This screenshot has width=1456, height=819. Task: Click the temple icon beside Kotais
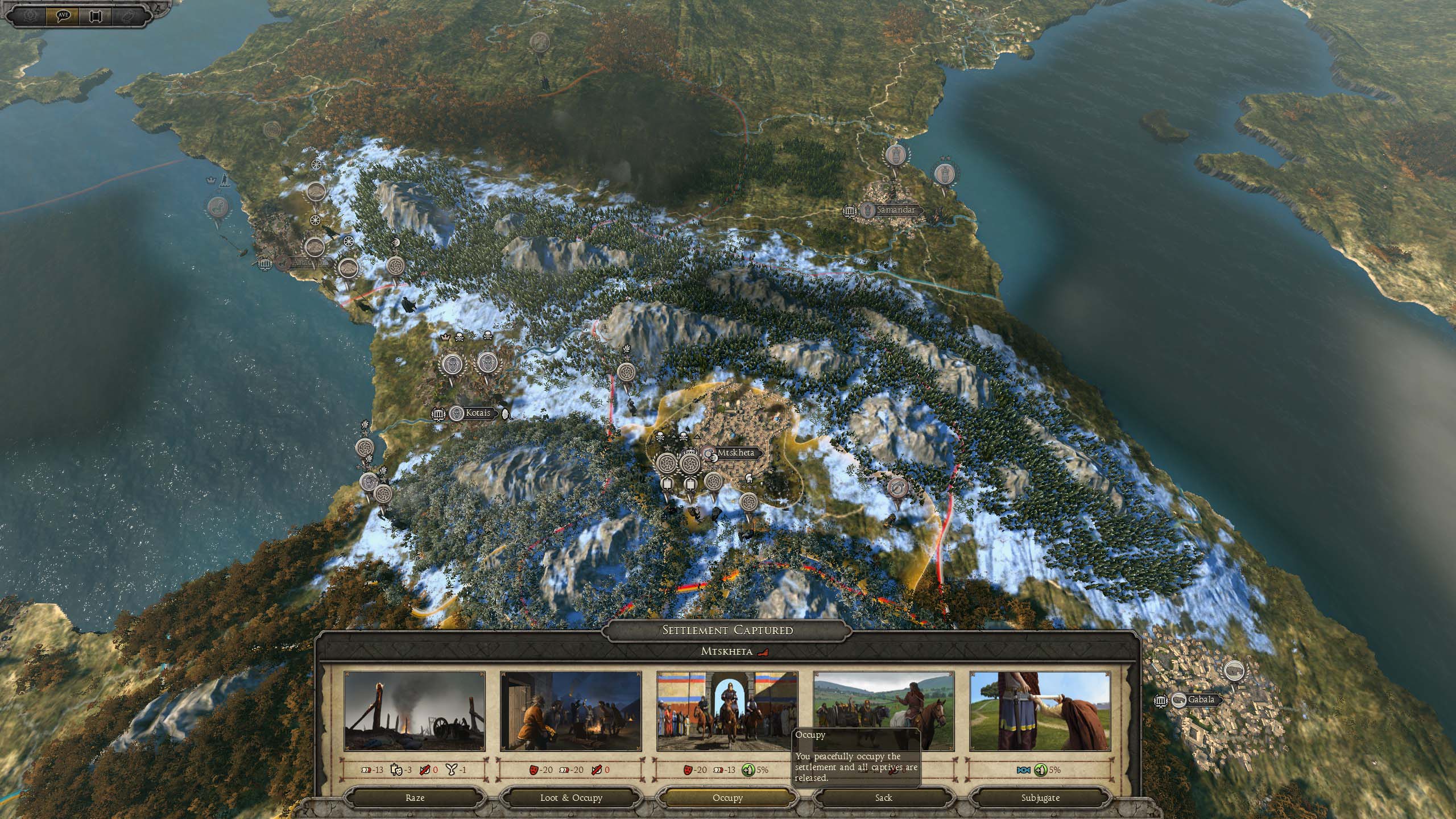(437, 414)
